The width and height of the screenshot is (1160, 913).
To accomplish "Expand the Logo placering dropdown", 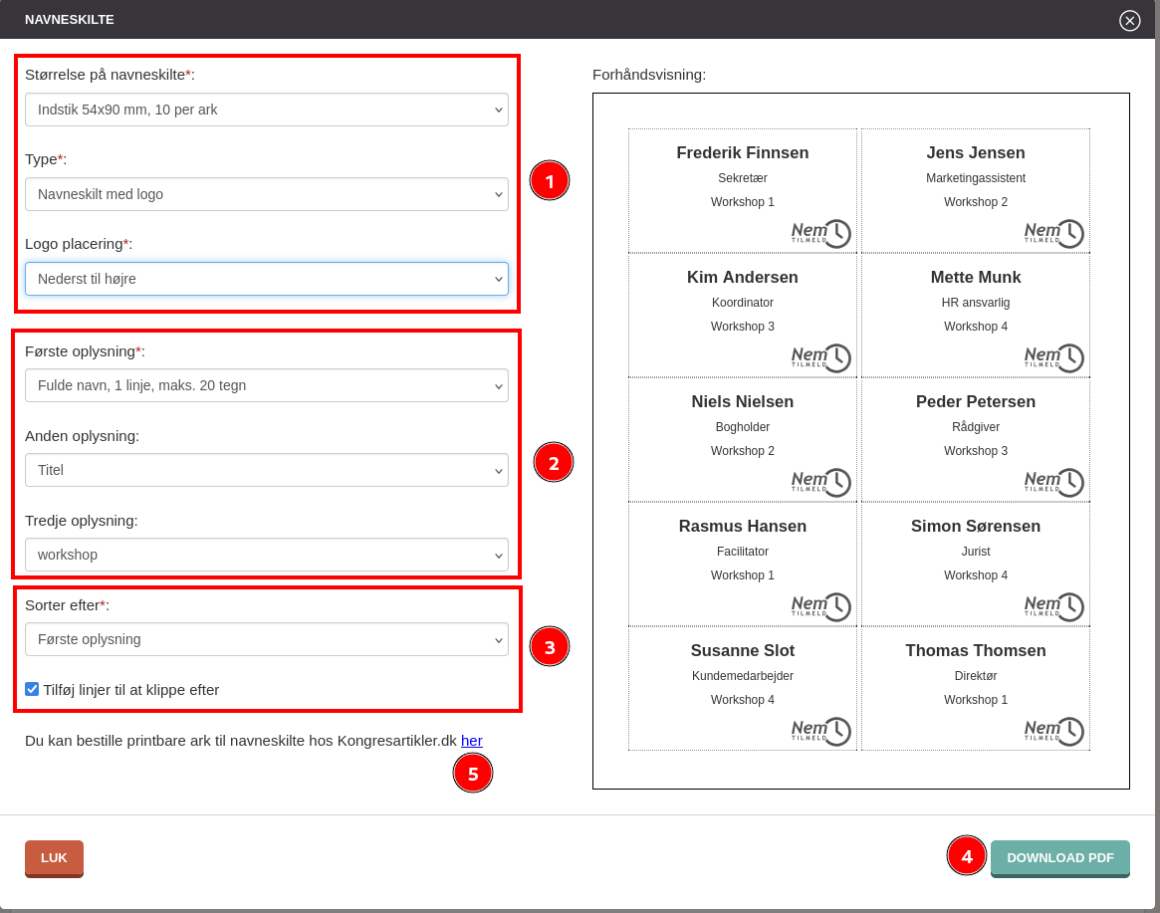I will [266, 279].
